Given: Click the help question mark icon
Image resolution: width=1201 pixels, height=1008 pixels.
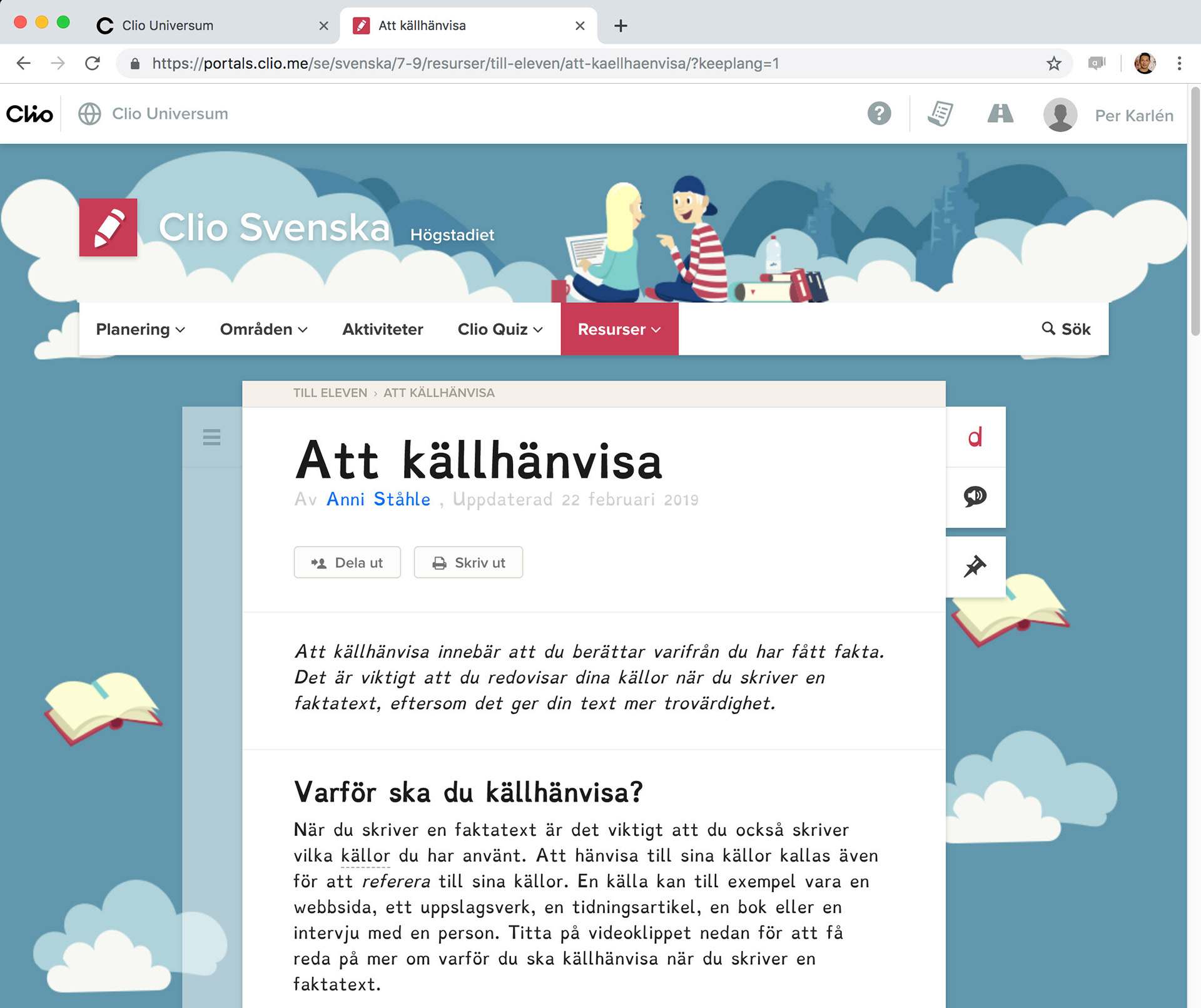Looking at the screenshot, I should coord(879,114).
